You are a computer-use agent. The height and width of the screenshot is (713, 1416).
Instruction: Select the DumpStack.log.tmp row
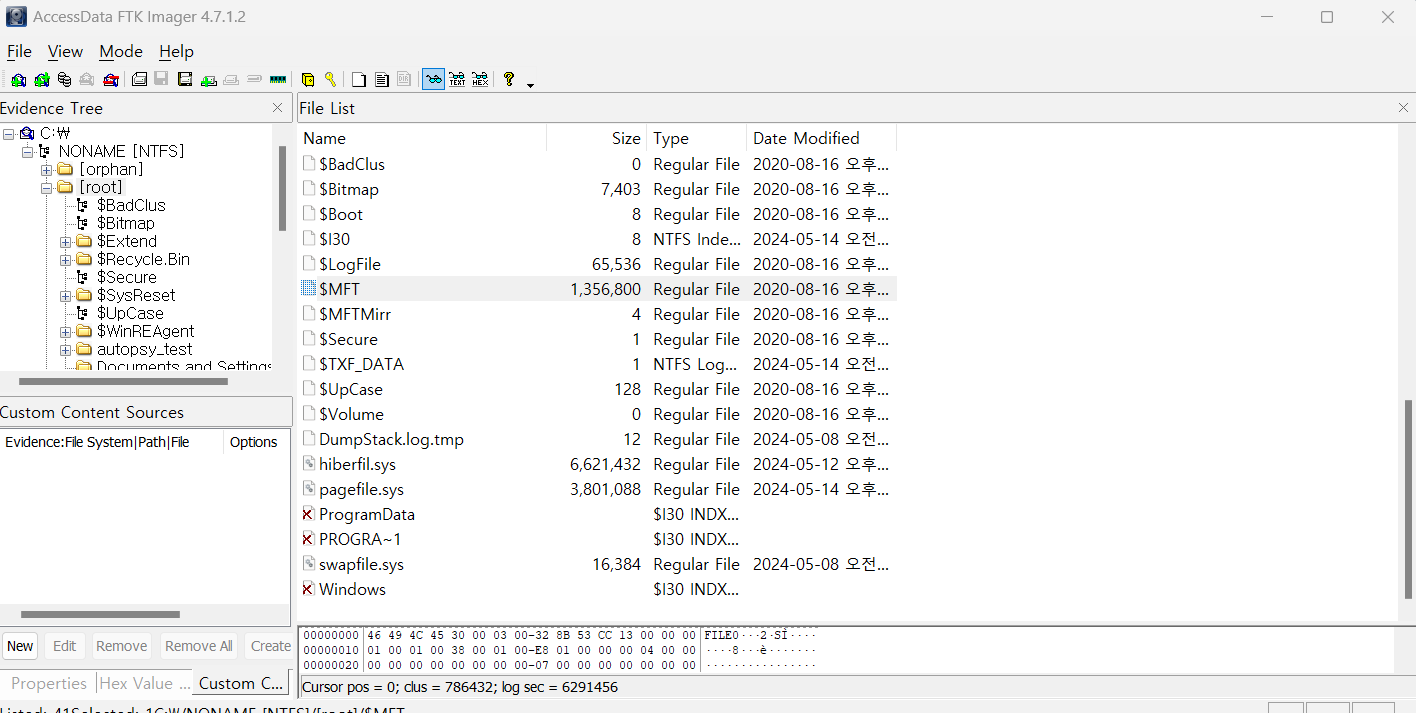pyautogui.click(x=597, y=439)
